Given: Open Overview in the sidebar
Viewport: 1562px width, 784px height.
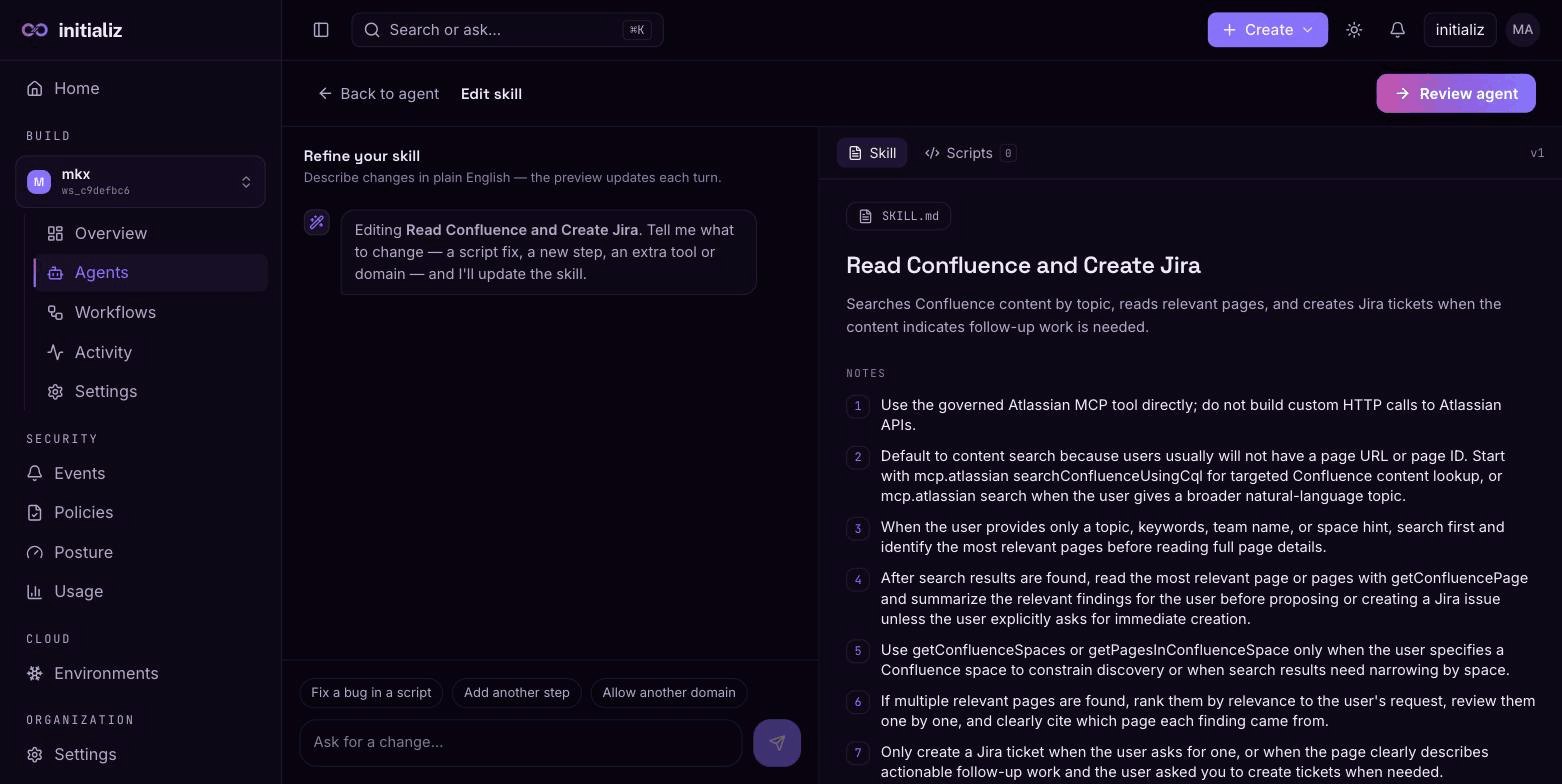Looking at the screenshot, I should pos(150,233).
